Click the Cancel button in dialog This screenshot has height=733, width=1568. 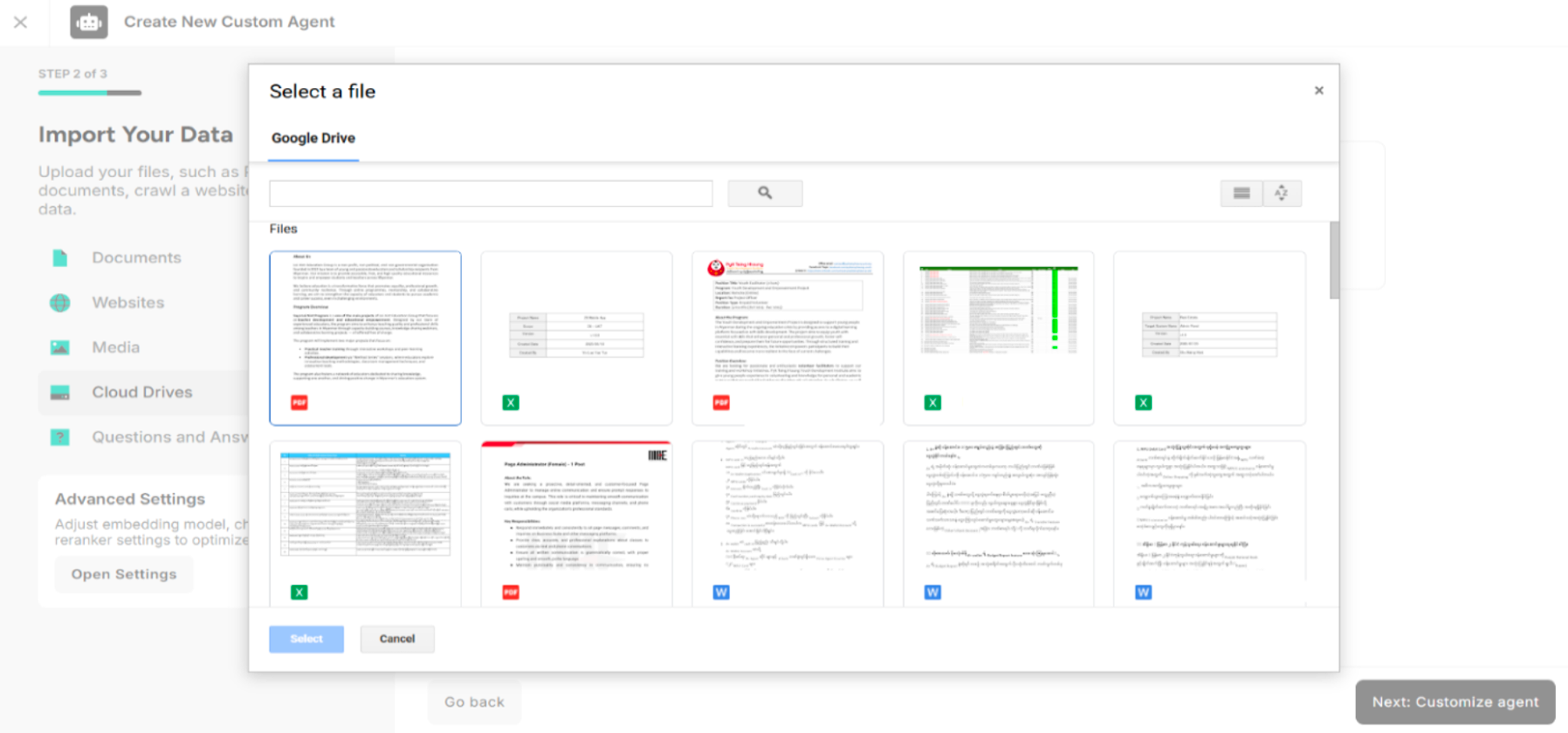(396, 638)
